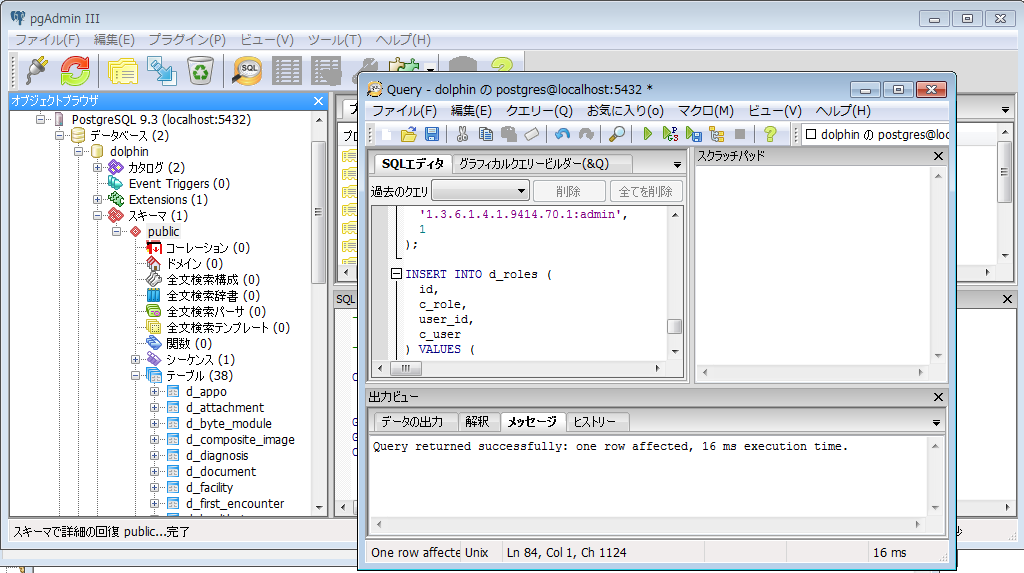Click the Connect (plug) icon in pgAdmin toolbar
This screenshot has height=573, width=1024.
[37, 71]
